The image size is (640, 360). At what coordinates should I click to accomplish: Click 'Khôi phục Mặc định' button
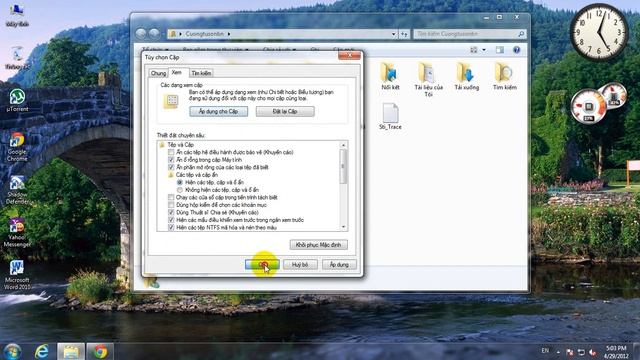(318, 245)
